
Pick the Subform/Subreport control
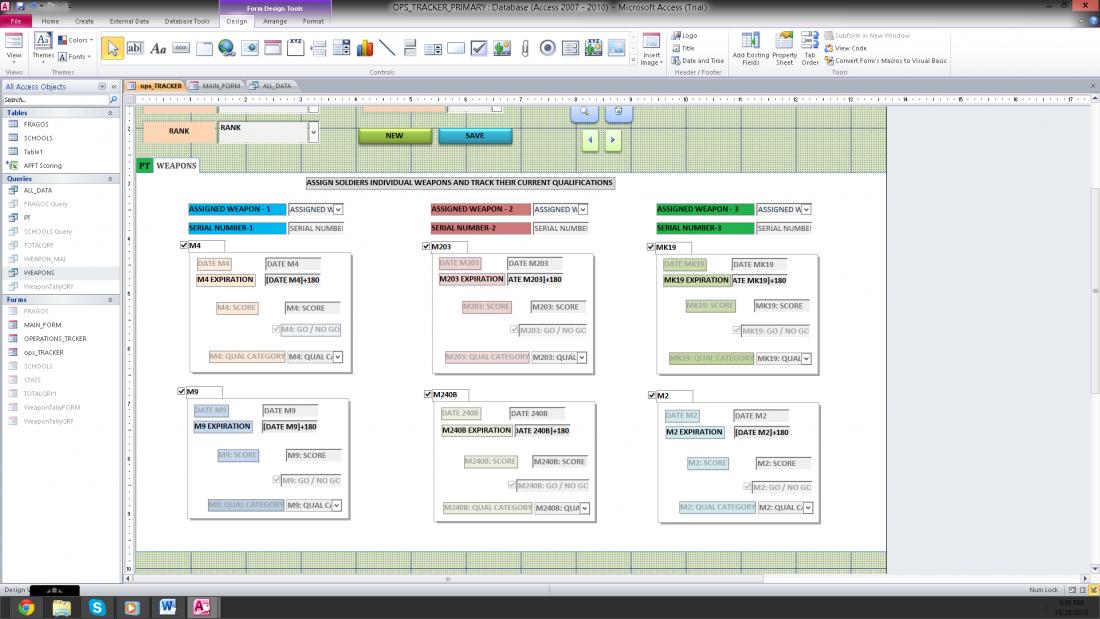(570, 48)
